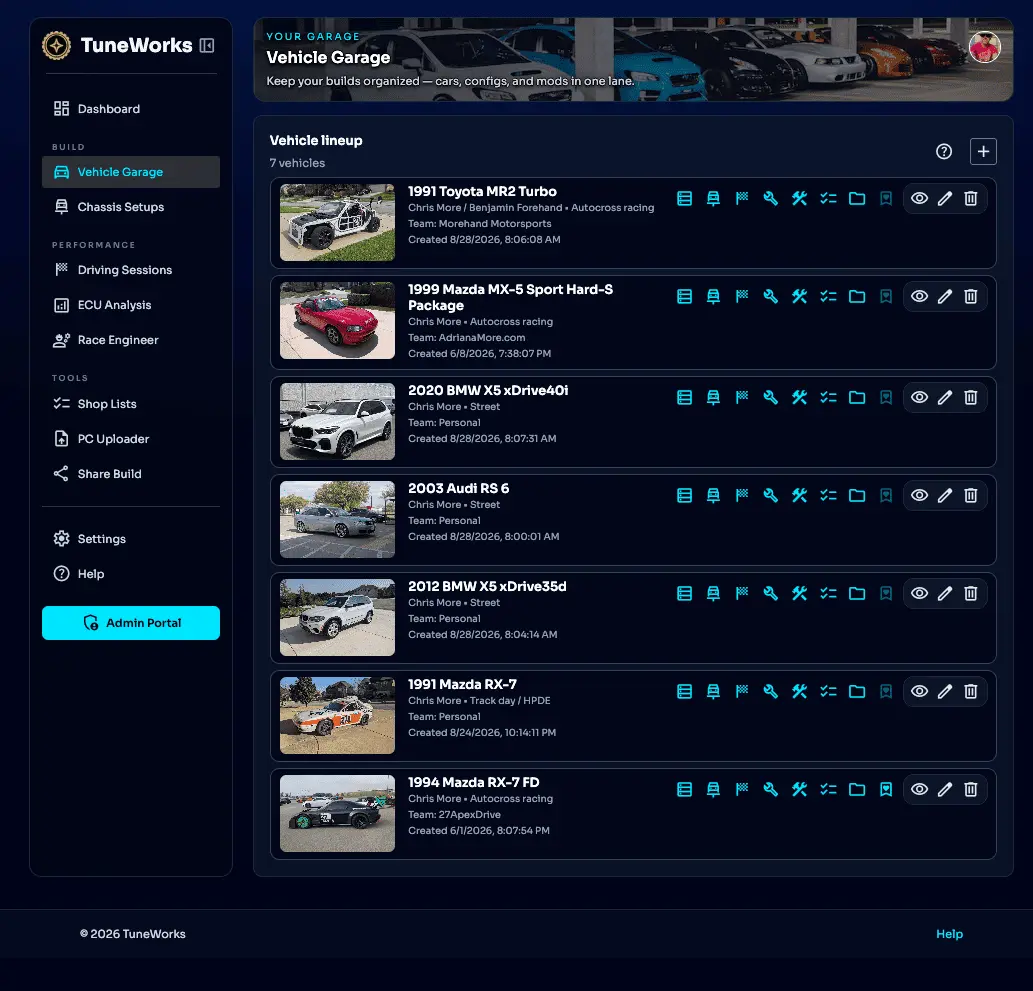The image size is (1033, 991).
Task: Open ECU Analysis in the sidebar
Action: tap(130, 305)
